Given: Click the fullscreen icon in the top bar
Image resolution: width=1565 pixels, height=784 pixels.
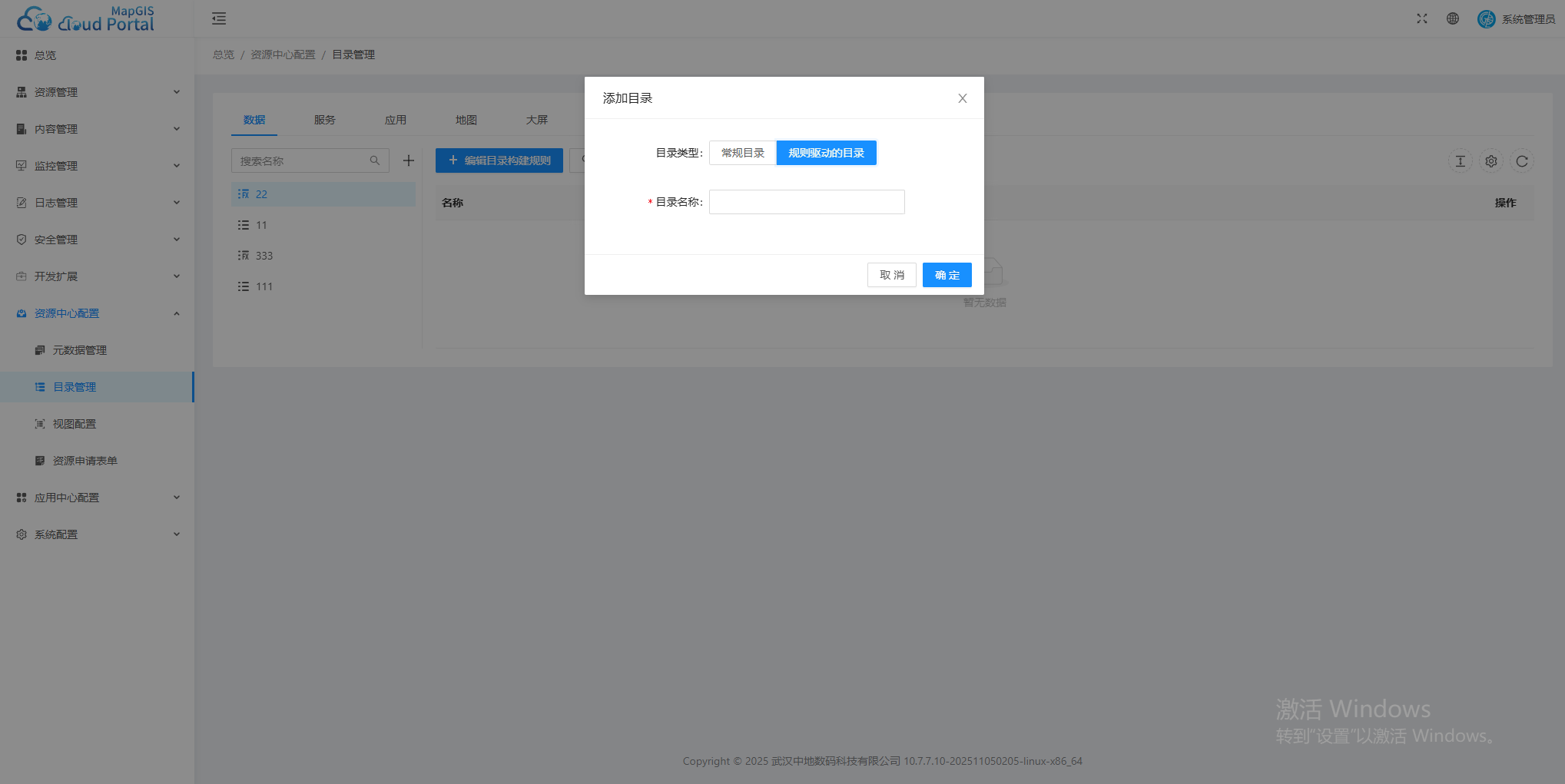Looking at the screenshot, I should [1421, 18].
